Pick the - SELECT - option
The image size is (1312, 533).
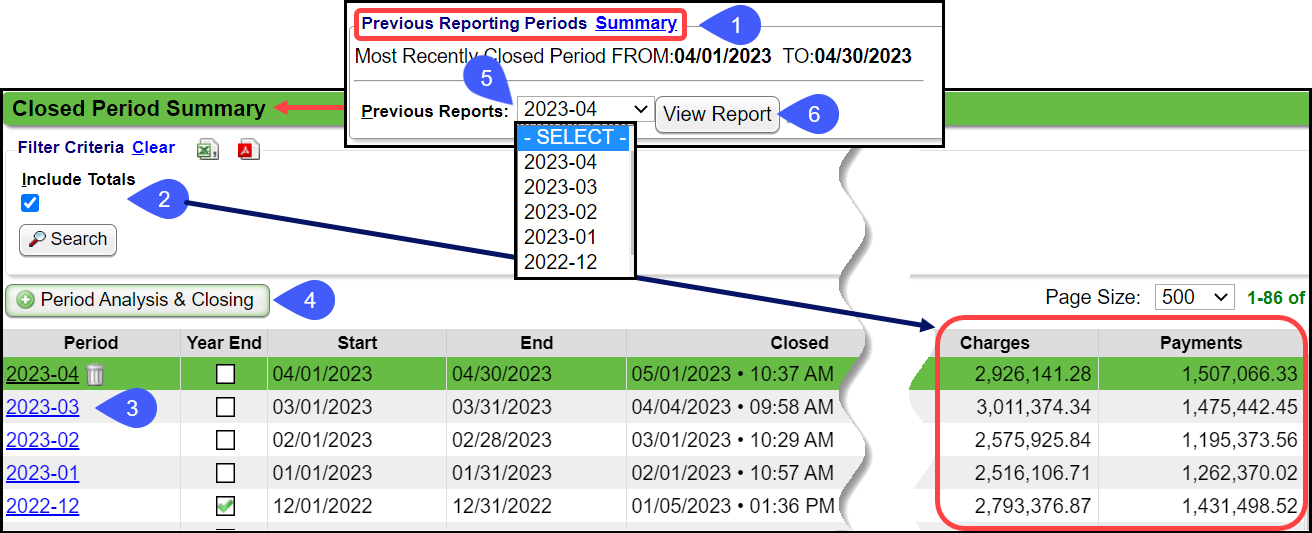(x=574, y=138)
